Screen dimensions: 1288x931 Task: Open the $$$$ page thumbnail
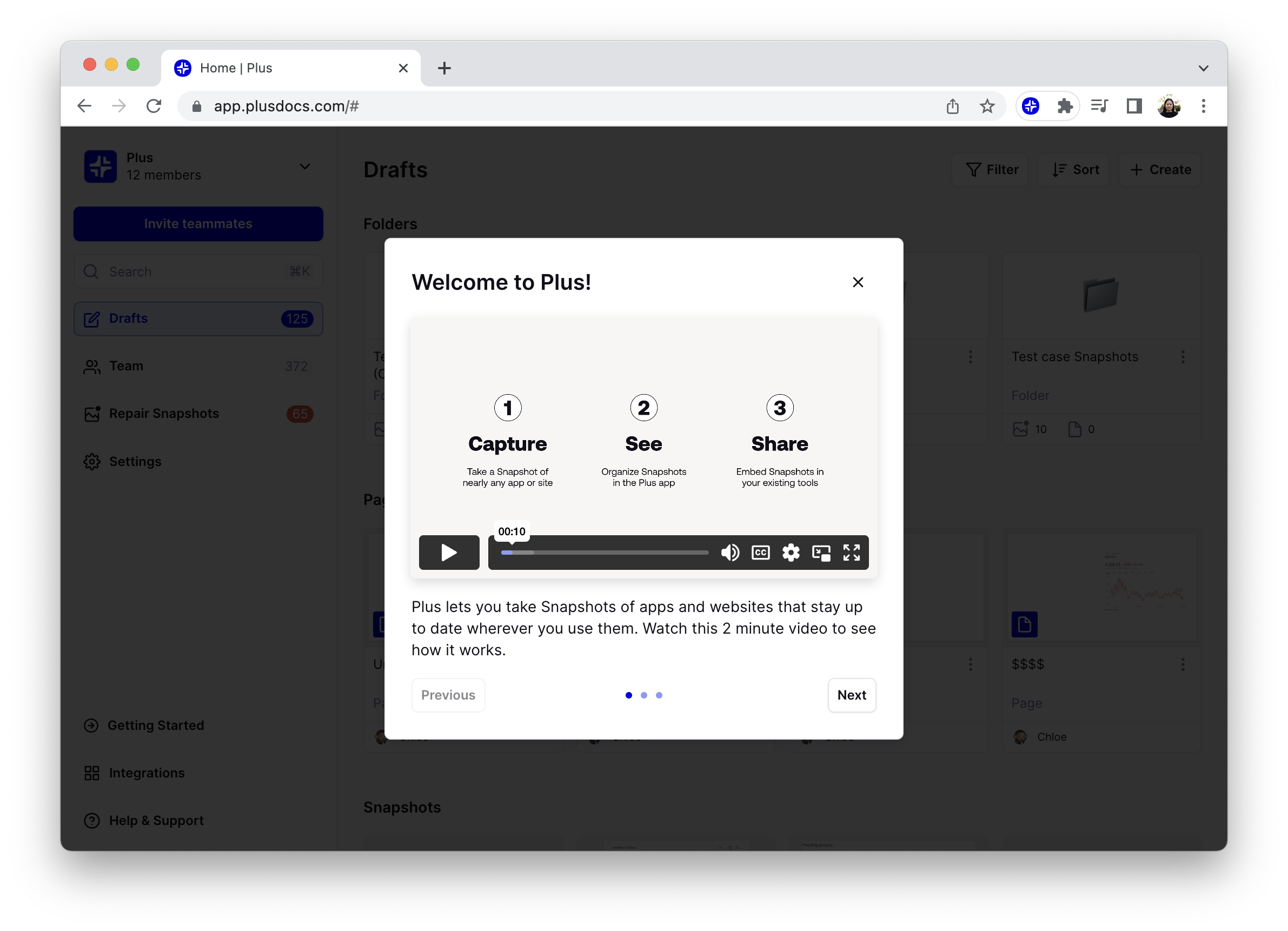[x=1101, y=587]
